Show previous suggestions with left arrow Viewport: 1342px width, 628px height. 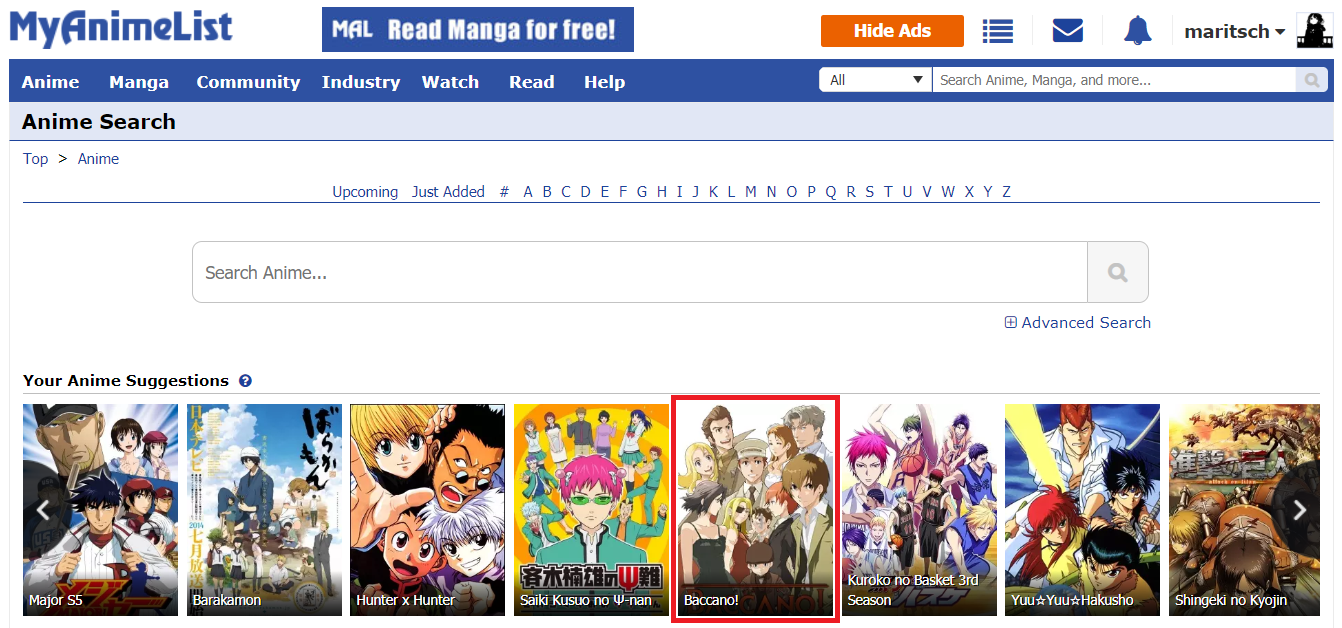43,510
